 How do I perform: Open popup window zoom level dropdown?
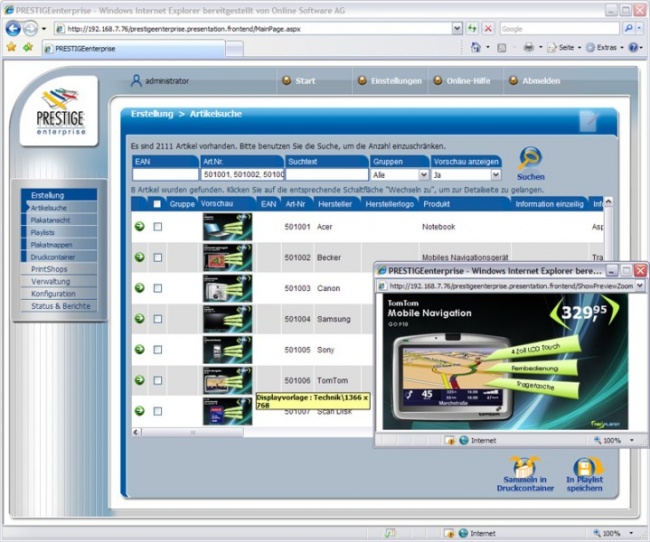click(x=632, y=440)
